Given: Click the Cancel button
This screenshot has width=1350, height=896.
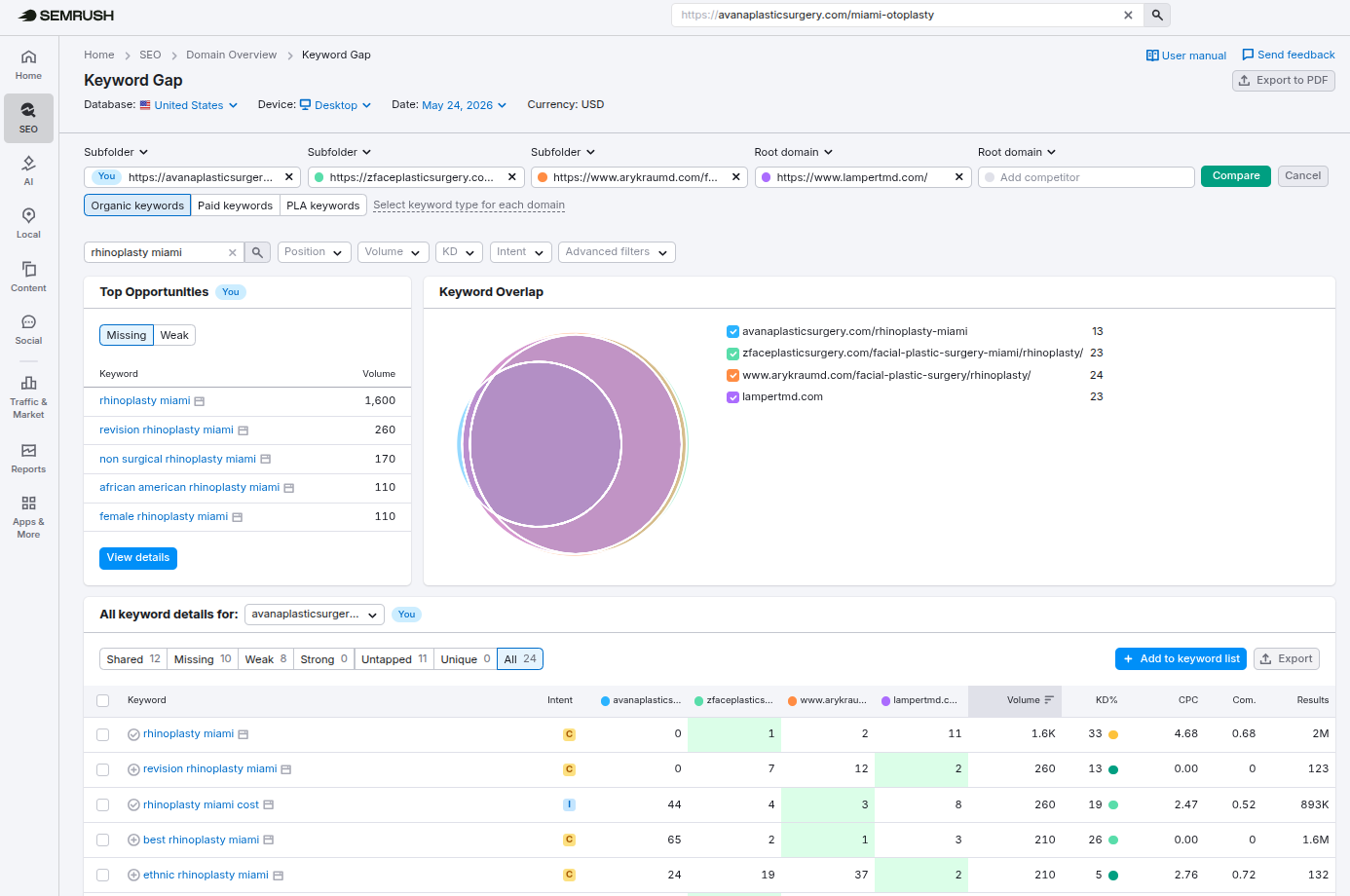Looking at the screenshot, I should click(x=1303, y=176).
